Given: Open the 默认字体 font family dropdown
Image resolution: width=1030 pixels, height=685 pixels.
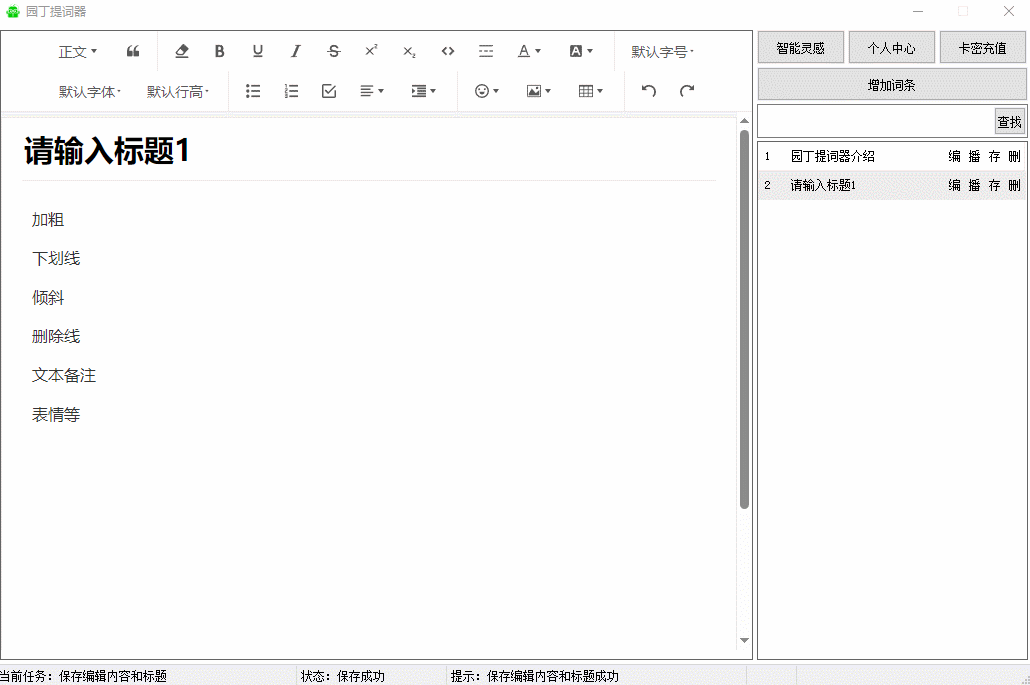Looking at the screenshot, I should (x=90, y=91).
